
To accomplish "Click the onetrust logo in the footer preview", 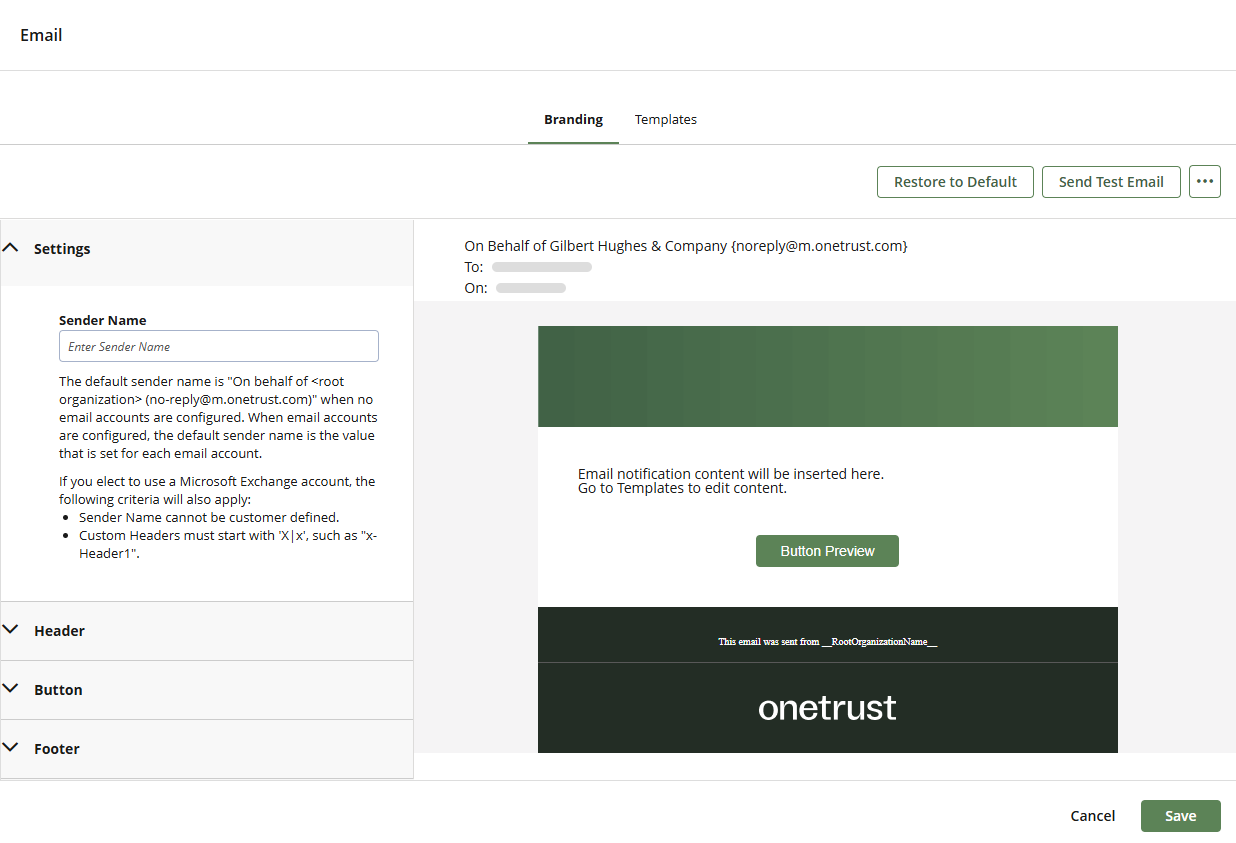I will [x=827, y=708].
